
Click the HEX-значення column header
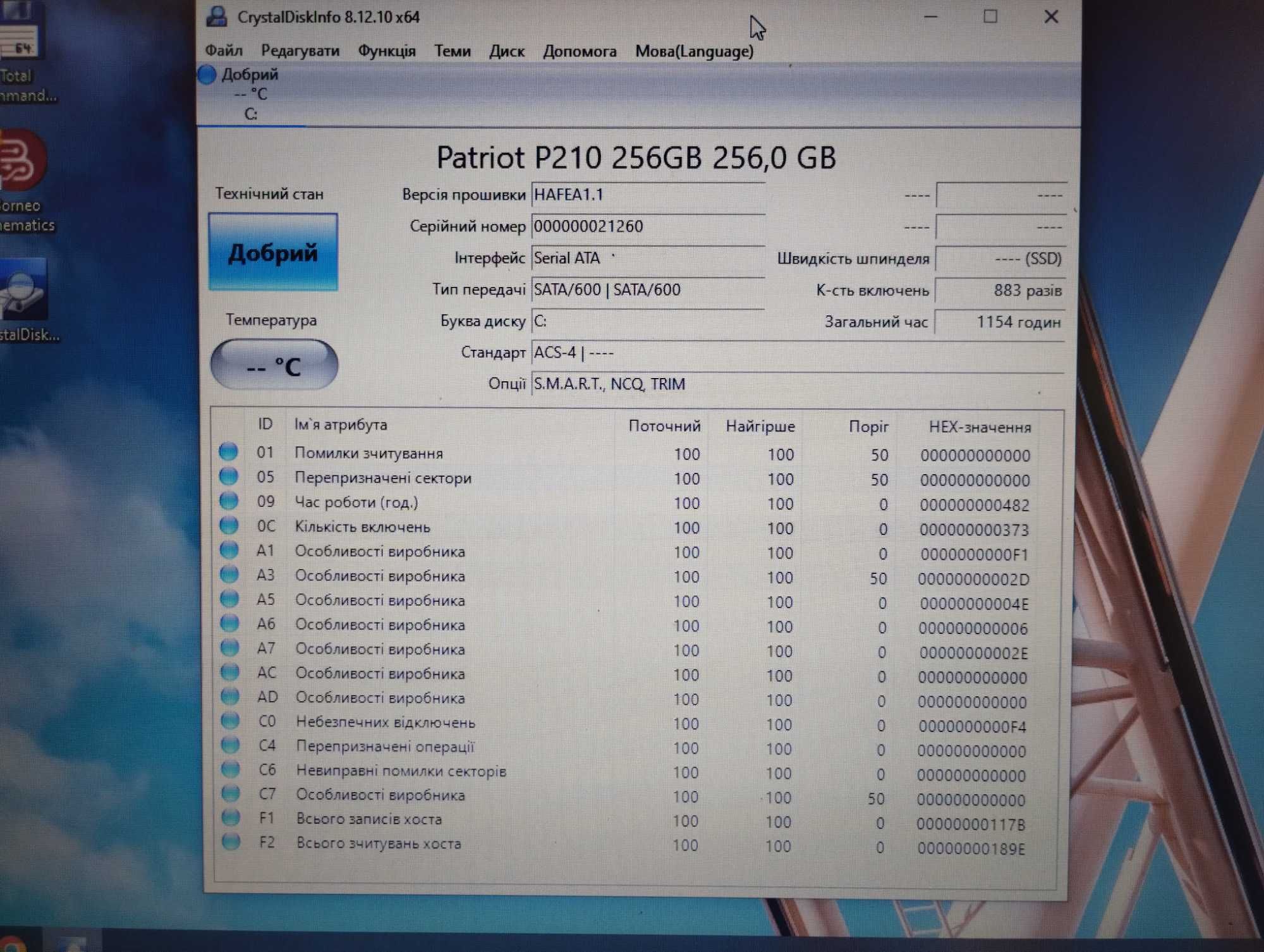pos(980,428)
